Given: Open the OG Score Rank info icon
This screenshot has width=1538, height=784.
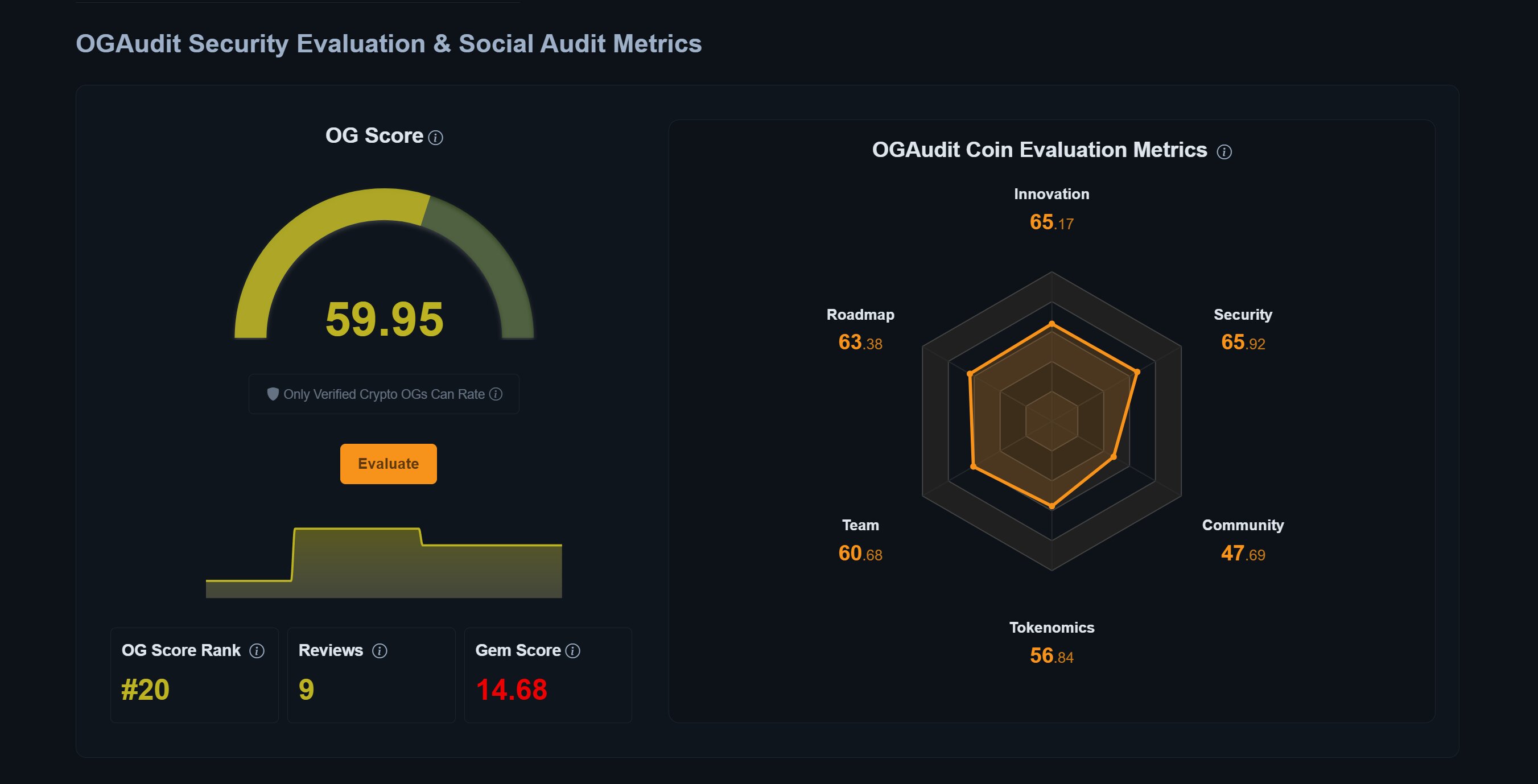Looking at the screenshot, I should tap(256, 651).
